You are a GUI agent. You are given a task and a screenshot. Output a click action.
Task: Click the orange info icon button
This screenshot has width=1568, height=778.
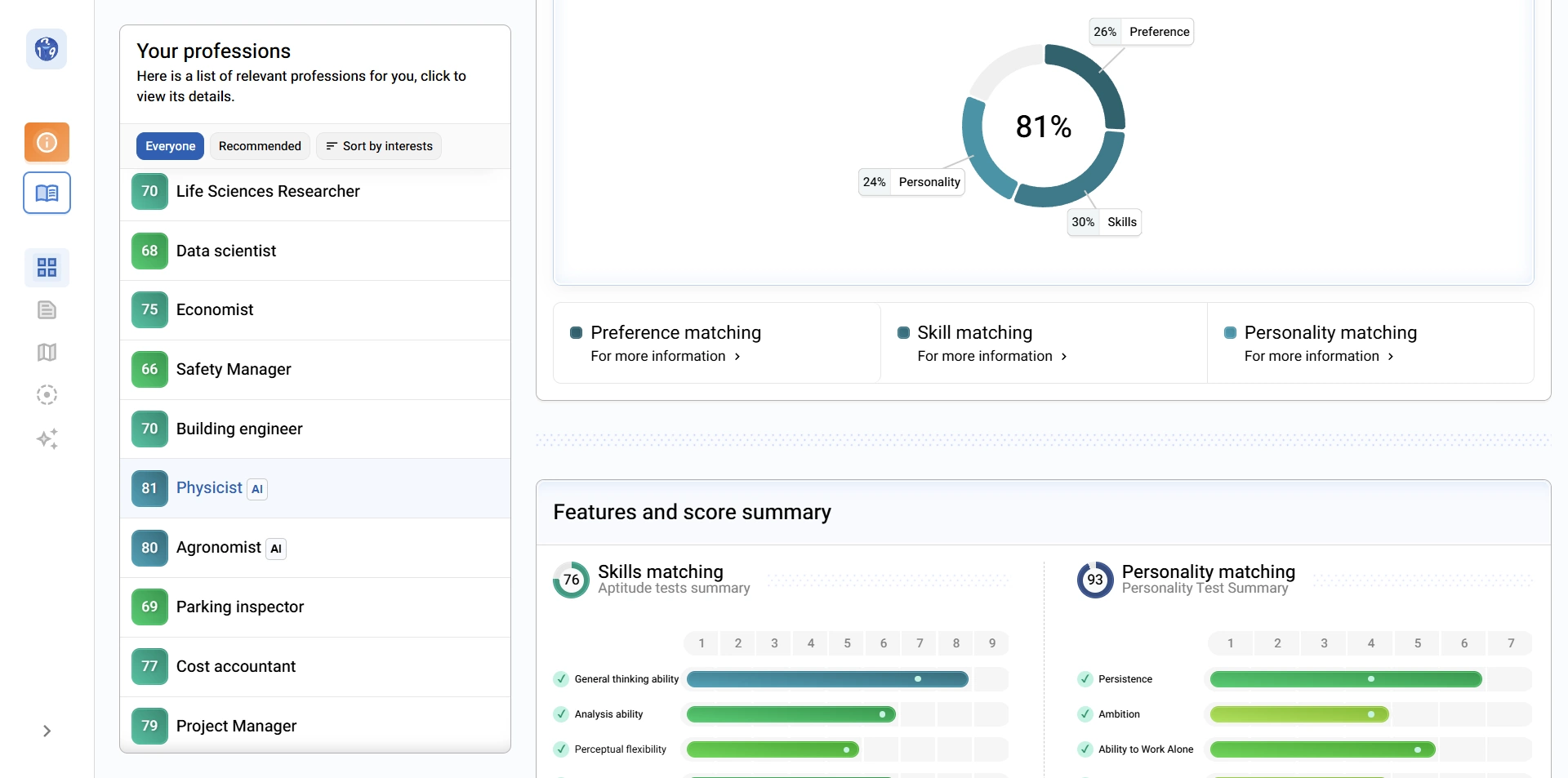[47, 143]
